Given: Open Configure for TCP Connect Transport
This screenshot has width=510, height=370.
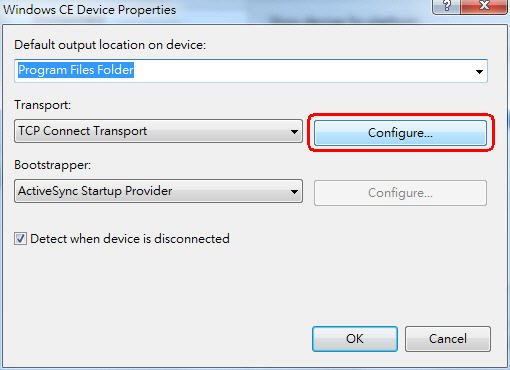Looking at the screenshot, I should (x=400, y=133).
